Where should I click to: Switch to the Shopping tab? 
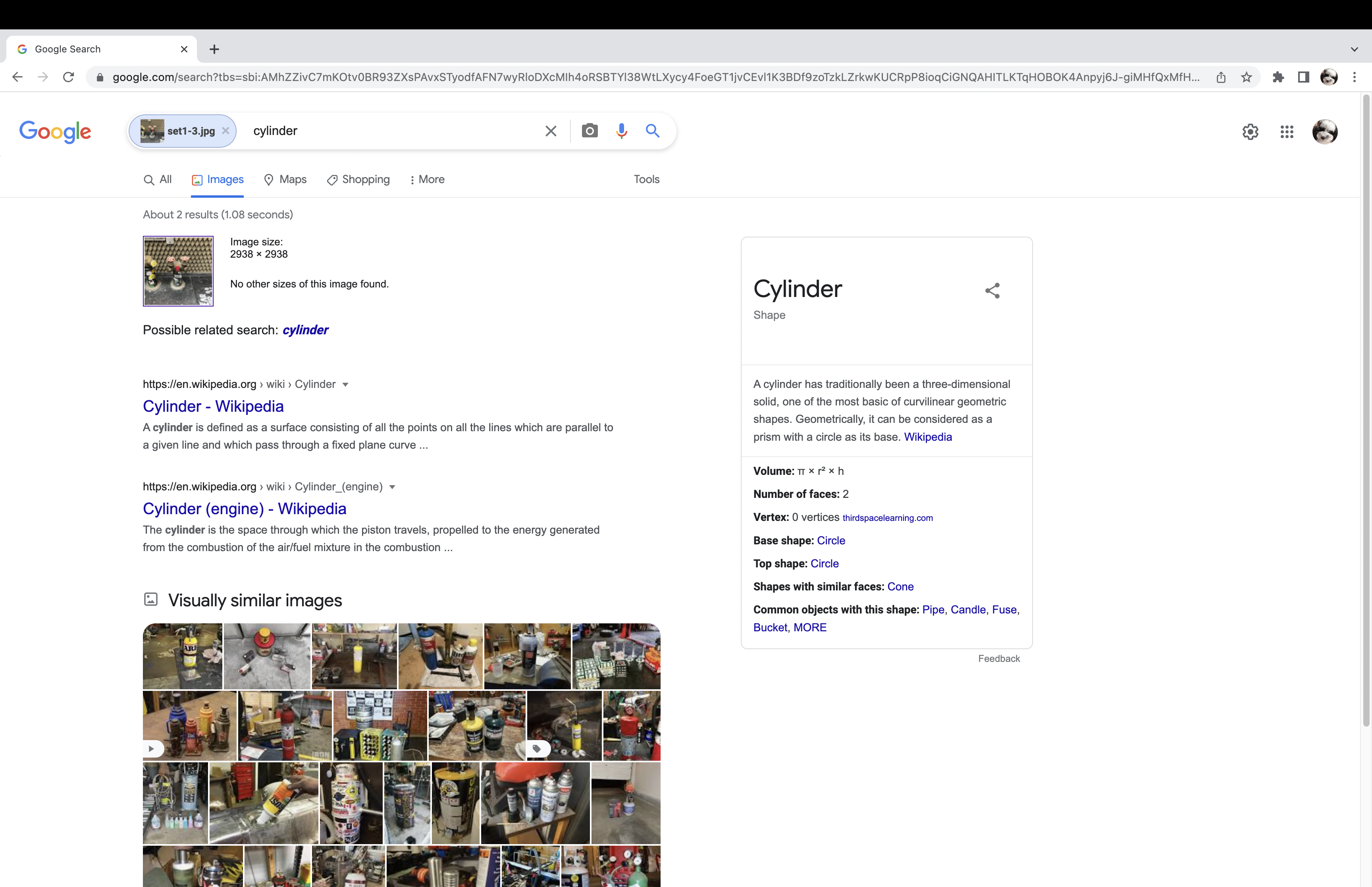point(358,180)
